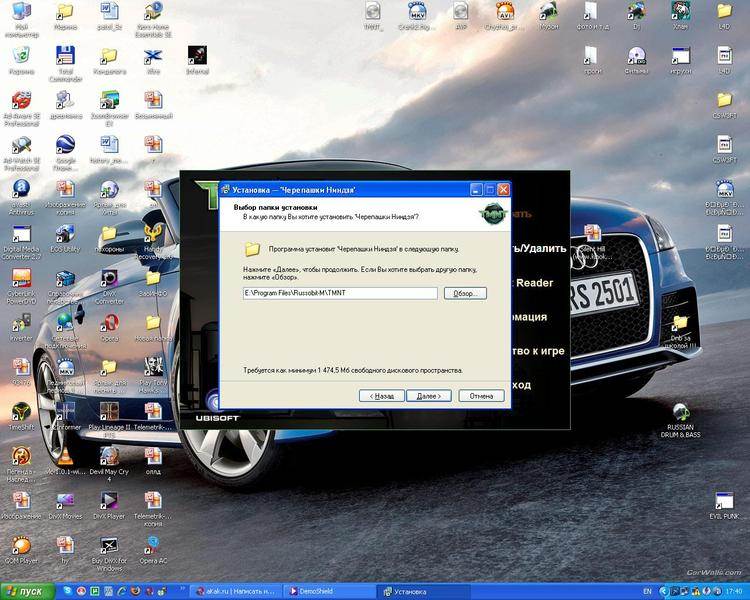Open avast! Antivirus desktop shortcut

pos(22,197)
